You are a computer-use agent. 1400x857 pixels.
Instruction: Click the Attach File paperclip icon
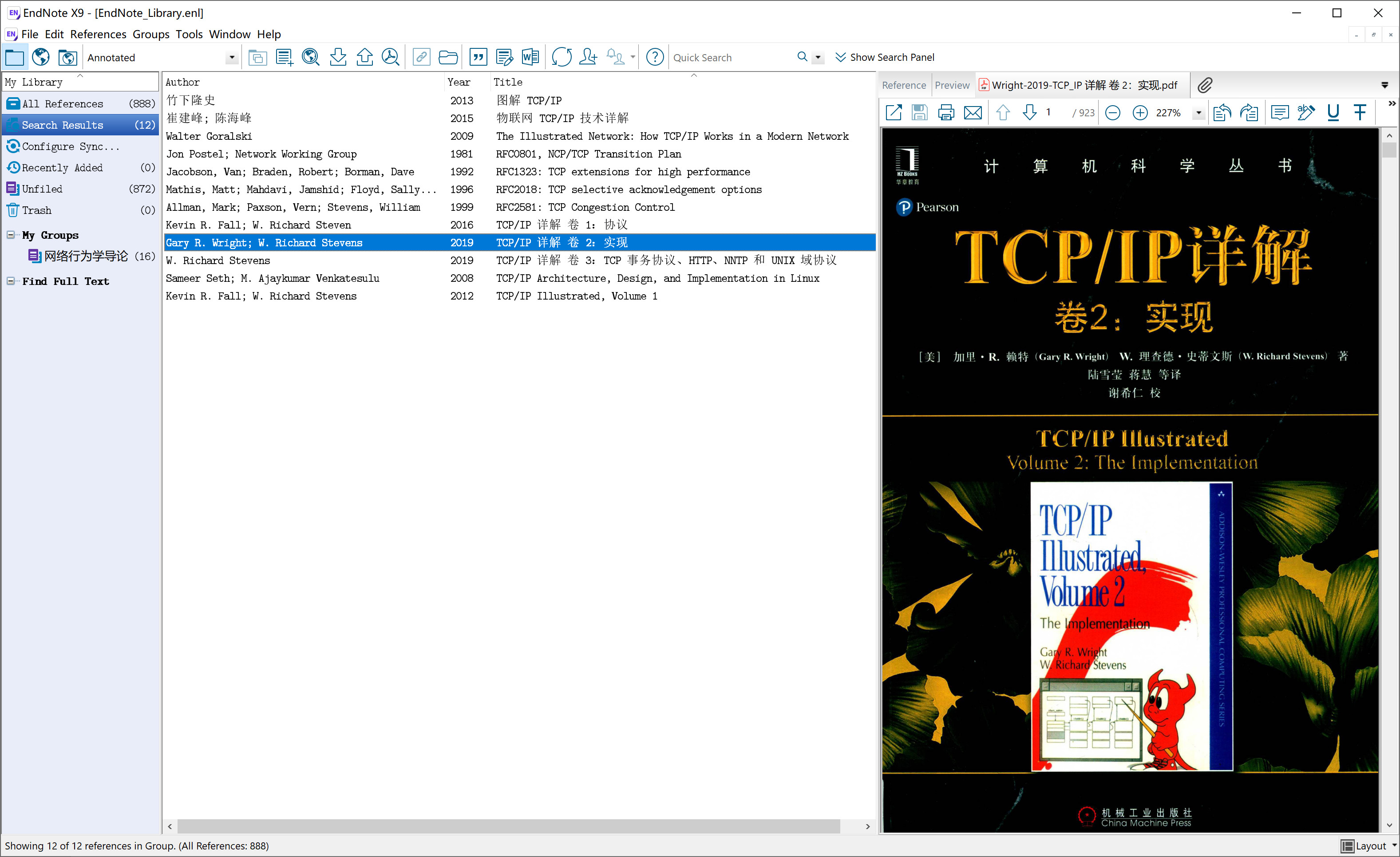pos(1205,85)
